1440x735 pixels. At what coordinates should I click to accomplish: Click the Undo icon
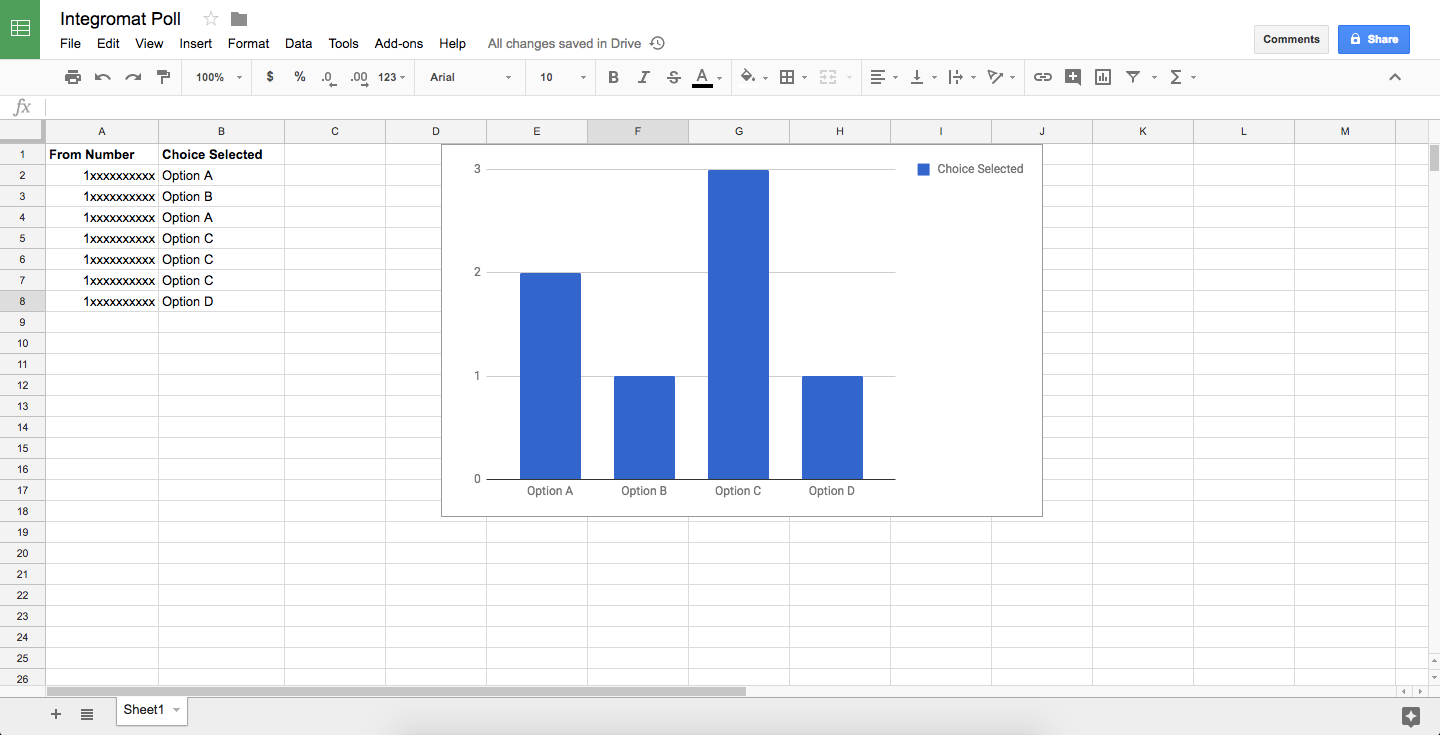tap(103, 77)
